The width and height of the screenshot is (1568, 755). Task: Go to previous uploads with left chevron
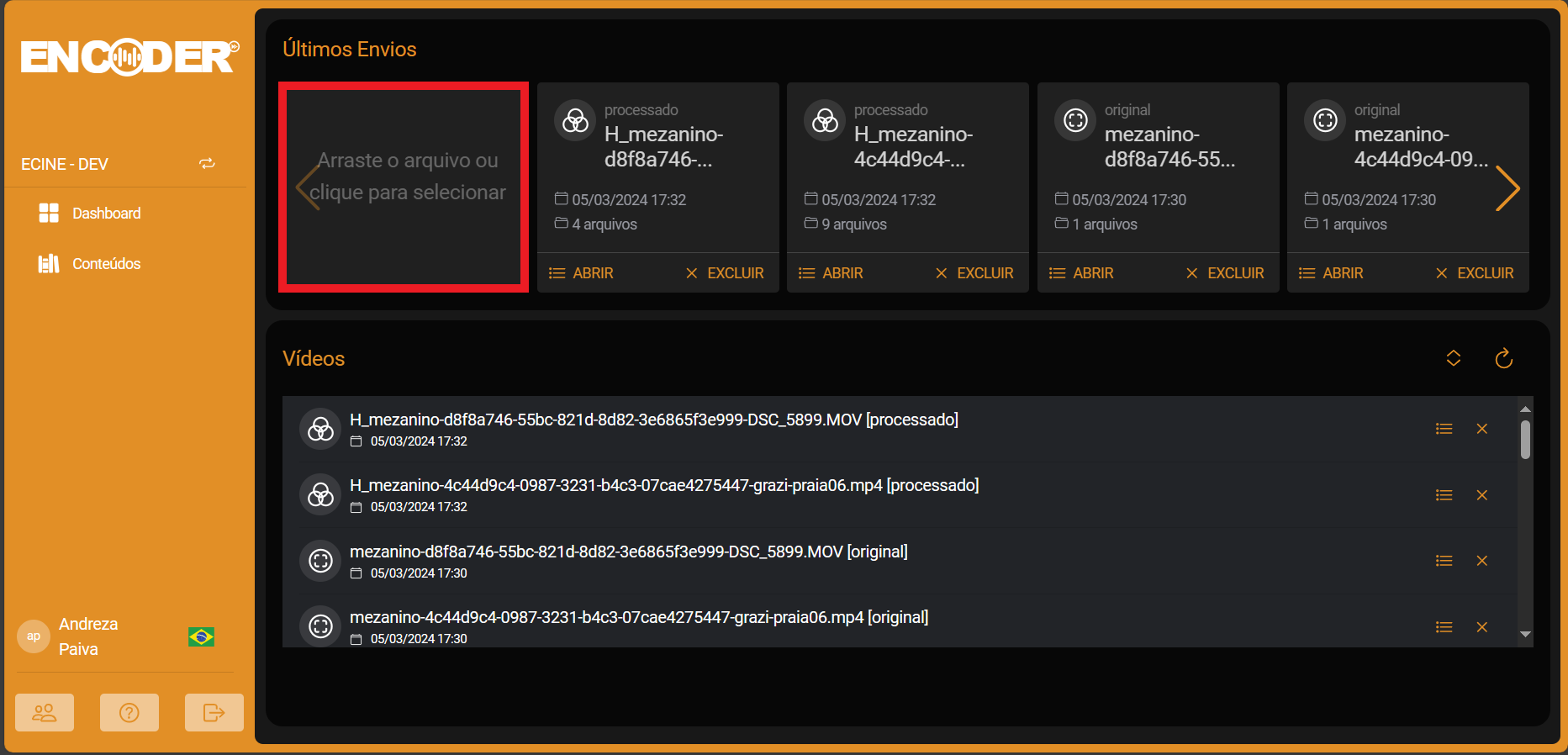[x=308, y=187]
